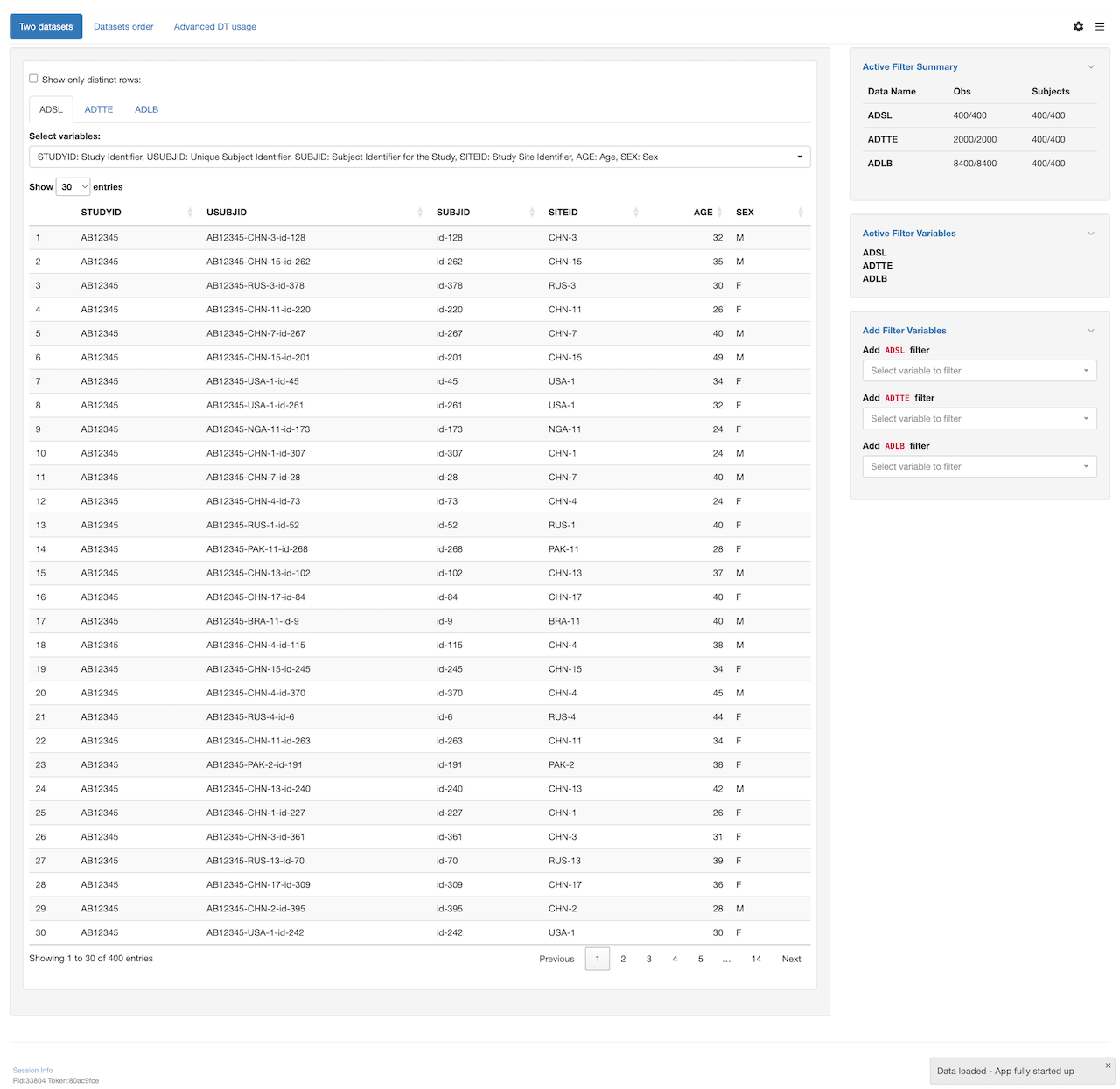The height and width of the screenshot is (1089, 1120).
Task: Open the ADSL filter variable dropdown
Action: coord(978,371)
